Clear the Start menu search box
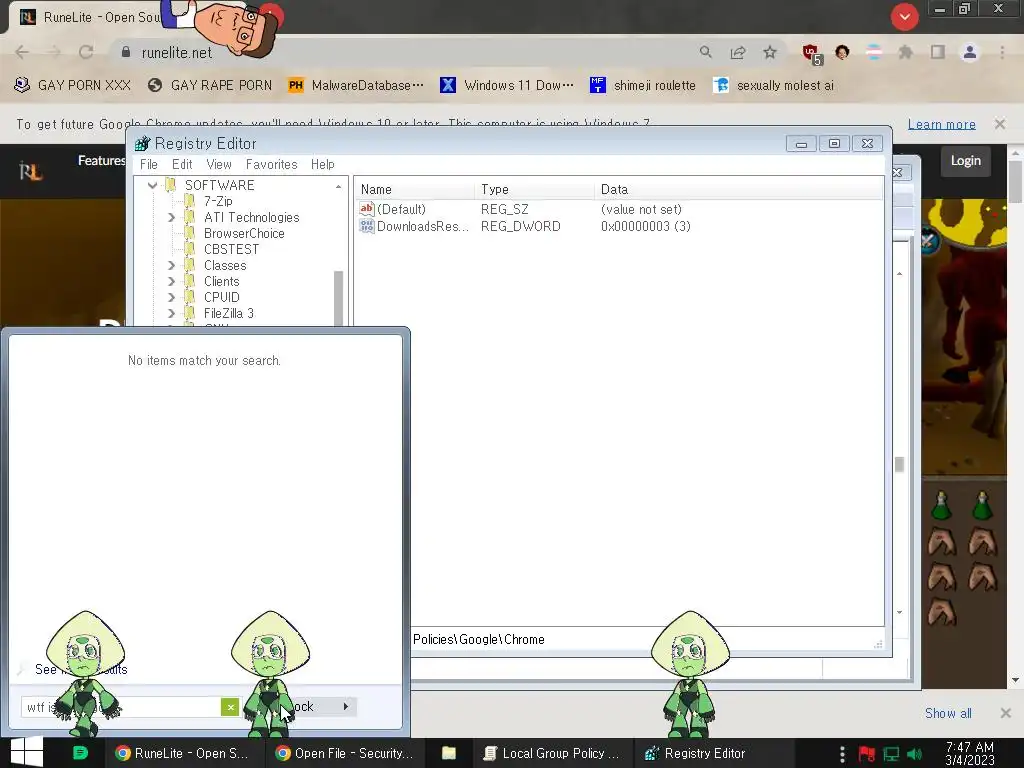This screenshot has height=768, width=1024. pyautogui.click(x=230, y=707)
